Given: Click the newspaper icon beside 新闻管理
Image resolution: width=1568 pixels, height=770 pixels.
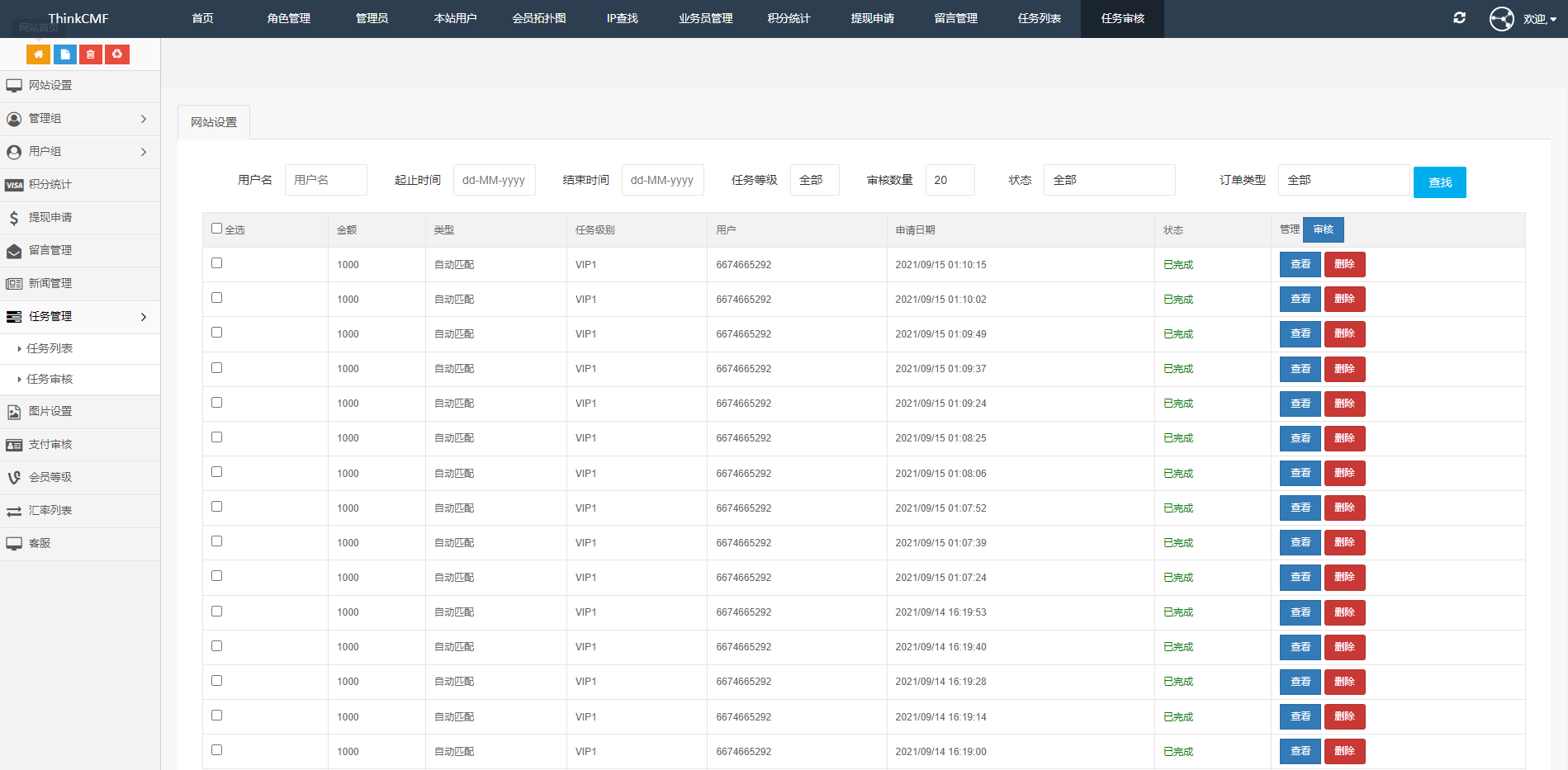Looking at the screenshot, I should pyautogui.click(x=14, y=284).
